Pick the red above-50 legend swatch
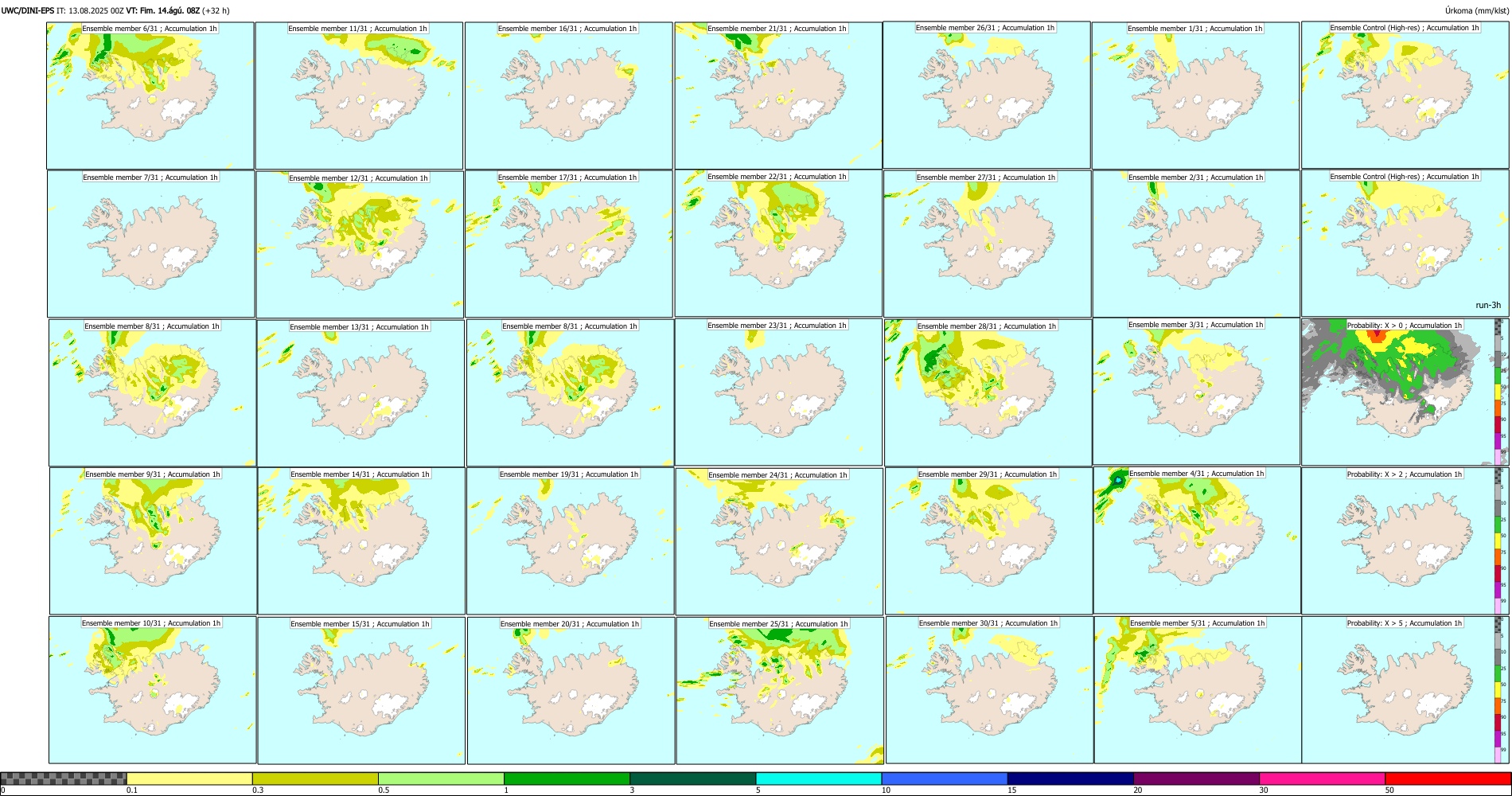The image size is (1512, 796). click(x=1448, y=778)
